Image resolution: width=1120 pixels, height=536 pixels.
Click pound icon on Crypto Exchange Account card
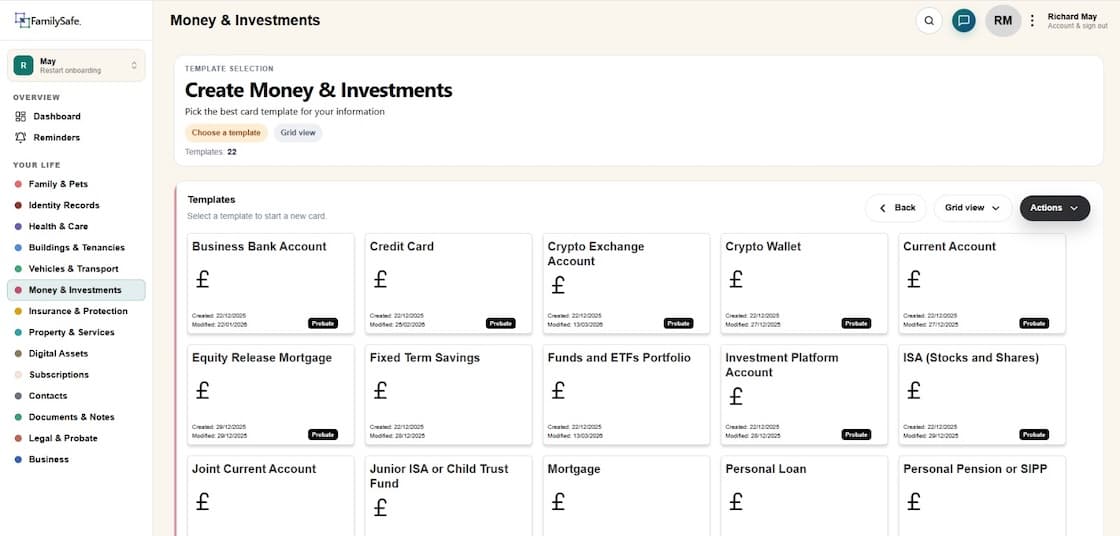[x=558, y=285]
